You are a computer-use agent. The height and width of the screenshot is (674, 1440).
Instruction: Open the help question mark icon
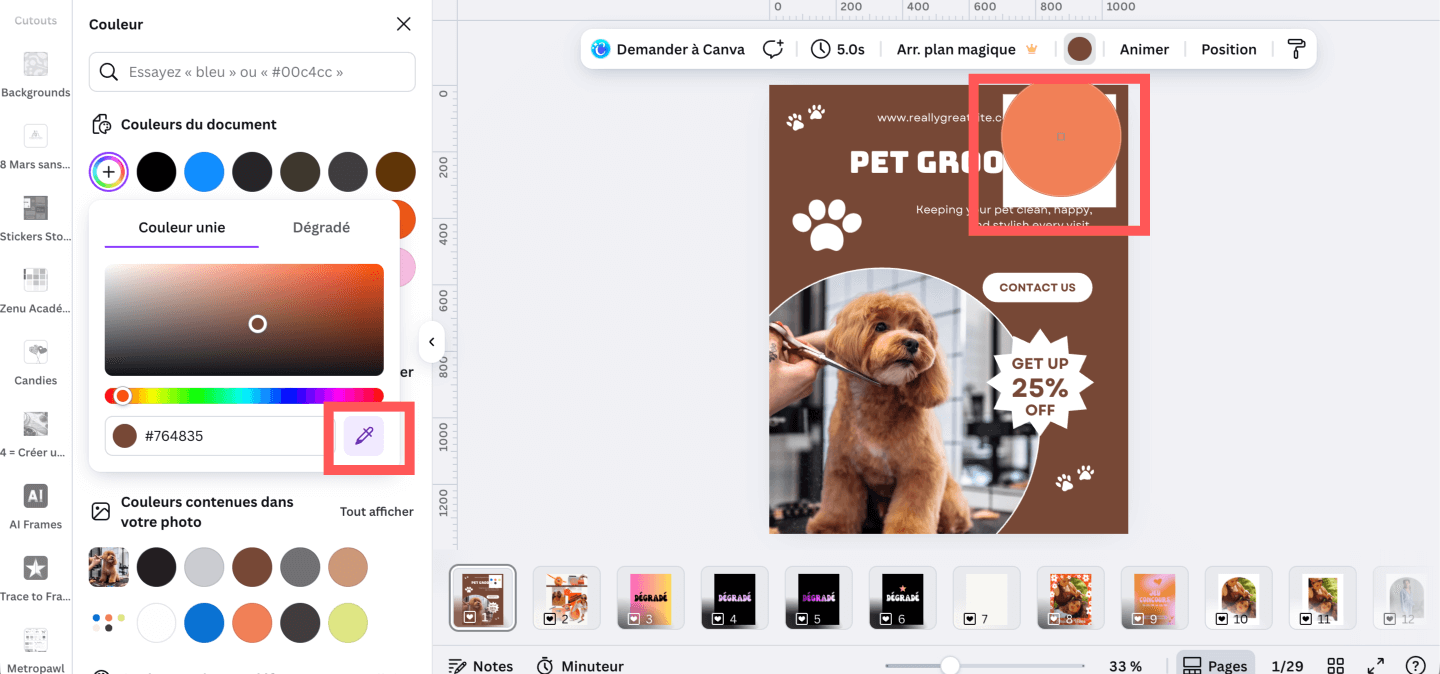coord(1416,663)
